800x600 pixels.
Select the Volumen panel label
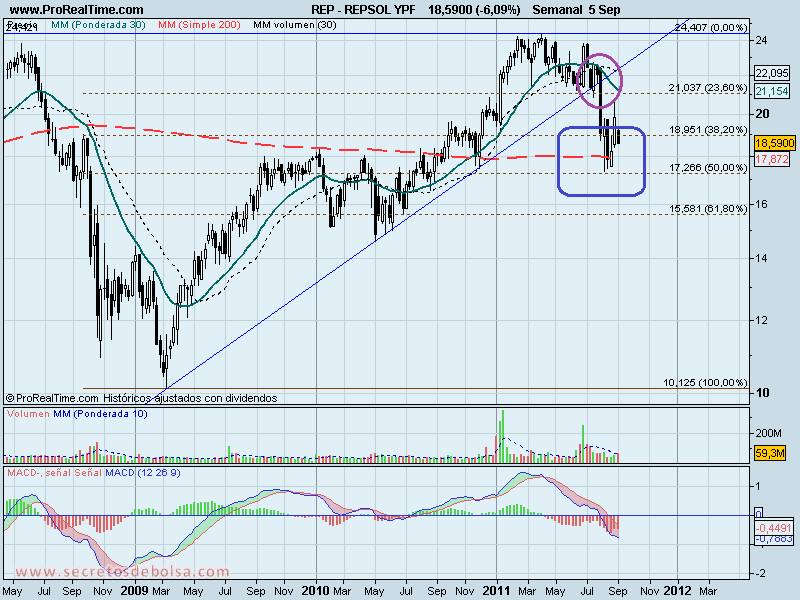[x=28, y=414]
